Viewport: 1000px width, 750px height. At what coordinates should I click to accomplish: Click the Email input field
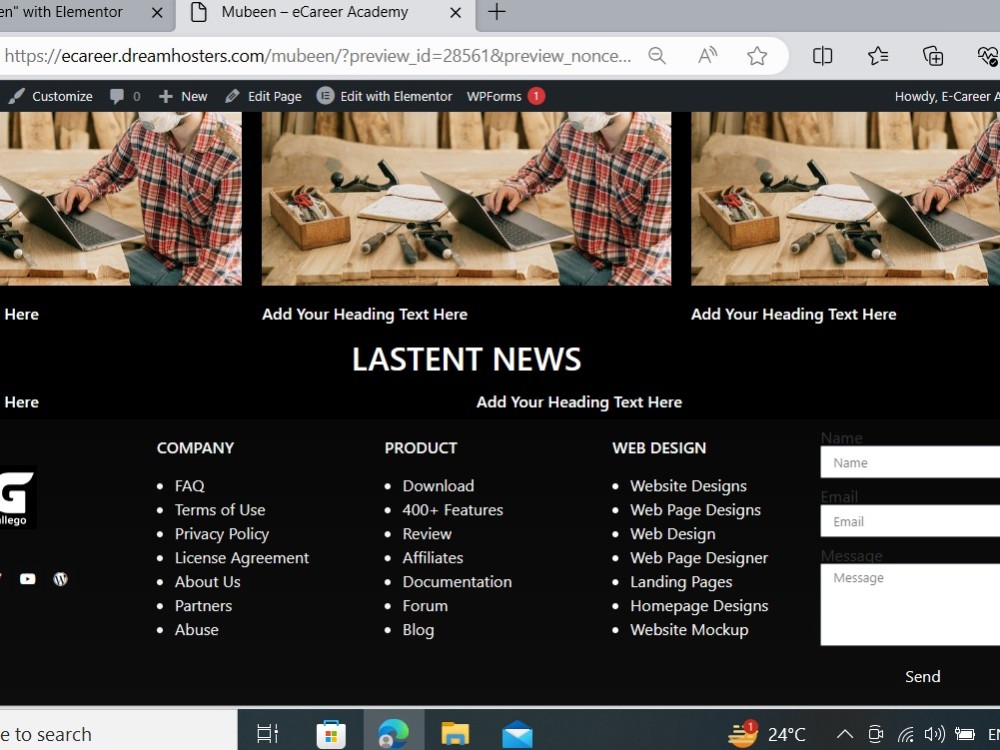[910, 521]
